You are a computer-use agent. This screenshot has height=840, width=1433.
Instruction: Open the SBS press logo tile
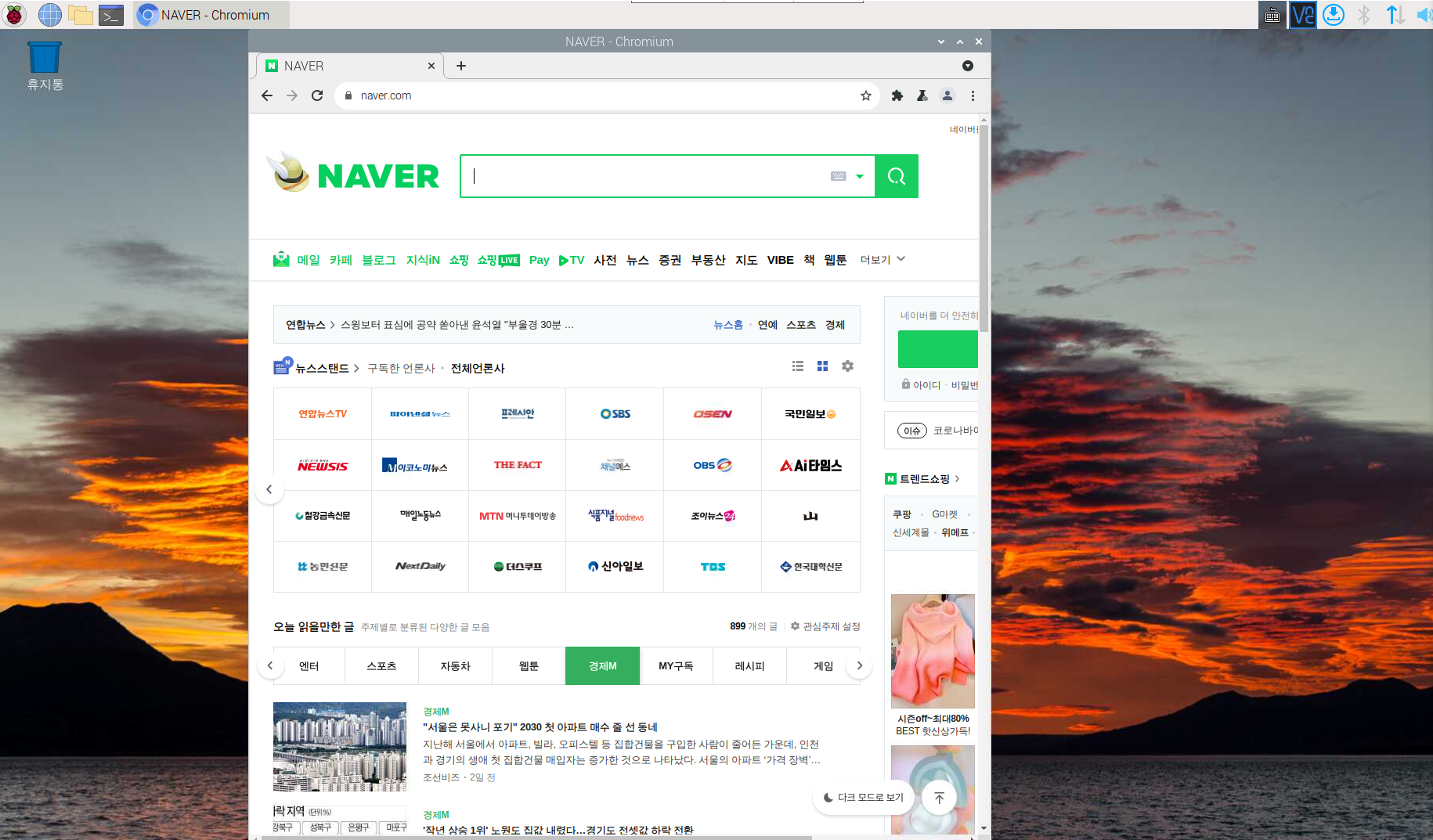click(615, 413)
